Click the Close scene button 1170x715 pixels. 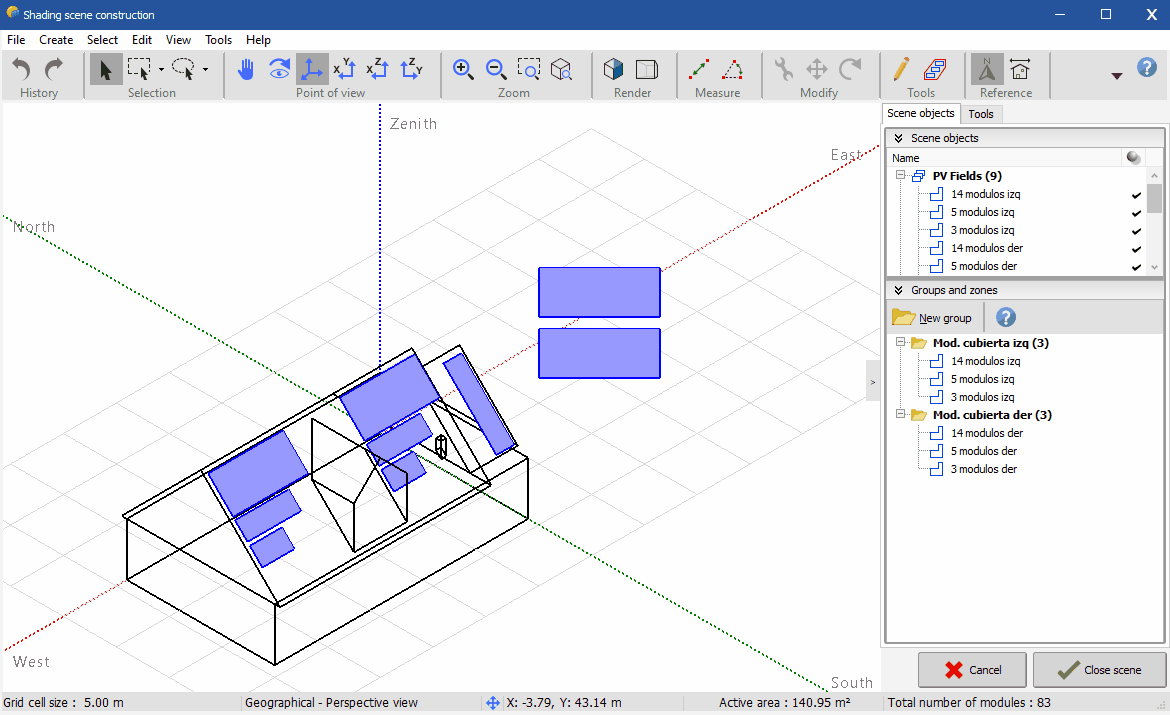point(1100,670)
